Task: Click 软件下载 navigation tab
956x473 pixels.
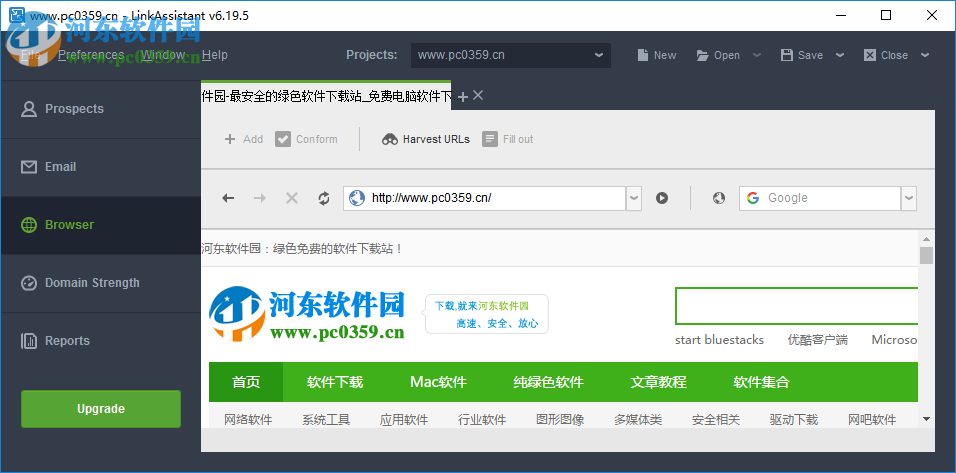Action: pos(335,382)
